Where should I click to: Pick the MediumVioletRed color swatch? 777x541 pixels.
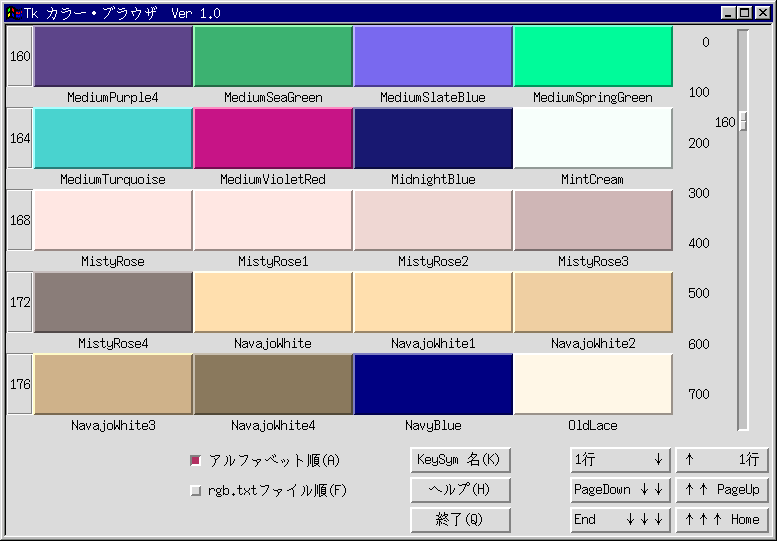273,139
